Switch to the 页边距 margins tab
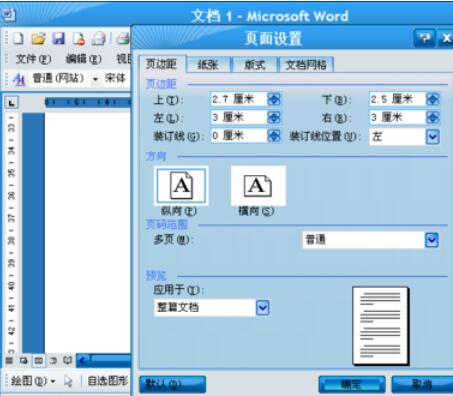 point(162,64)
